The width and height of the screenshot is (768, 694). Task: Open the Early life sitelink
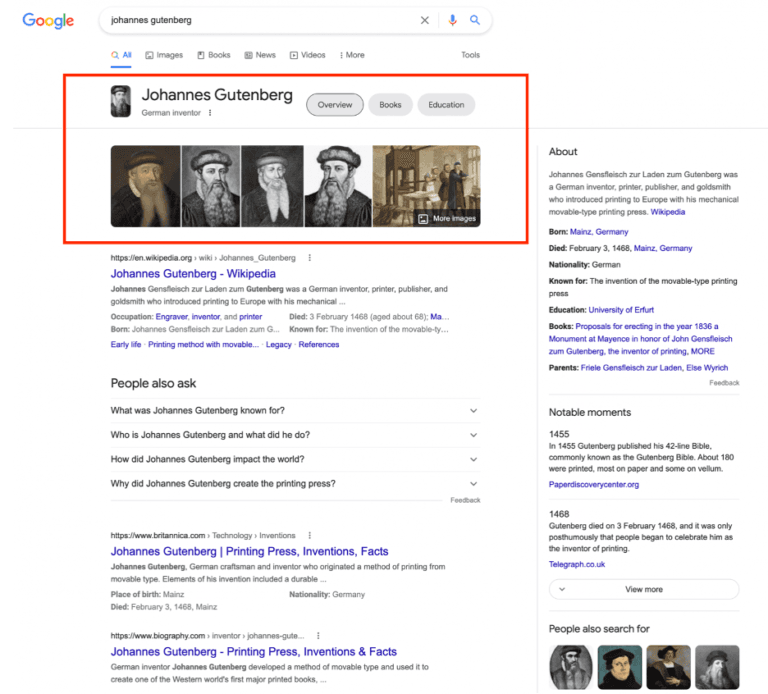[126, 344]
